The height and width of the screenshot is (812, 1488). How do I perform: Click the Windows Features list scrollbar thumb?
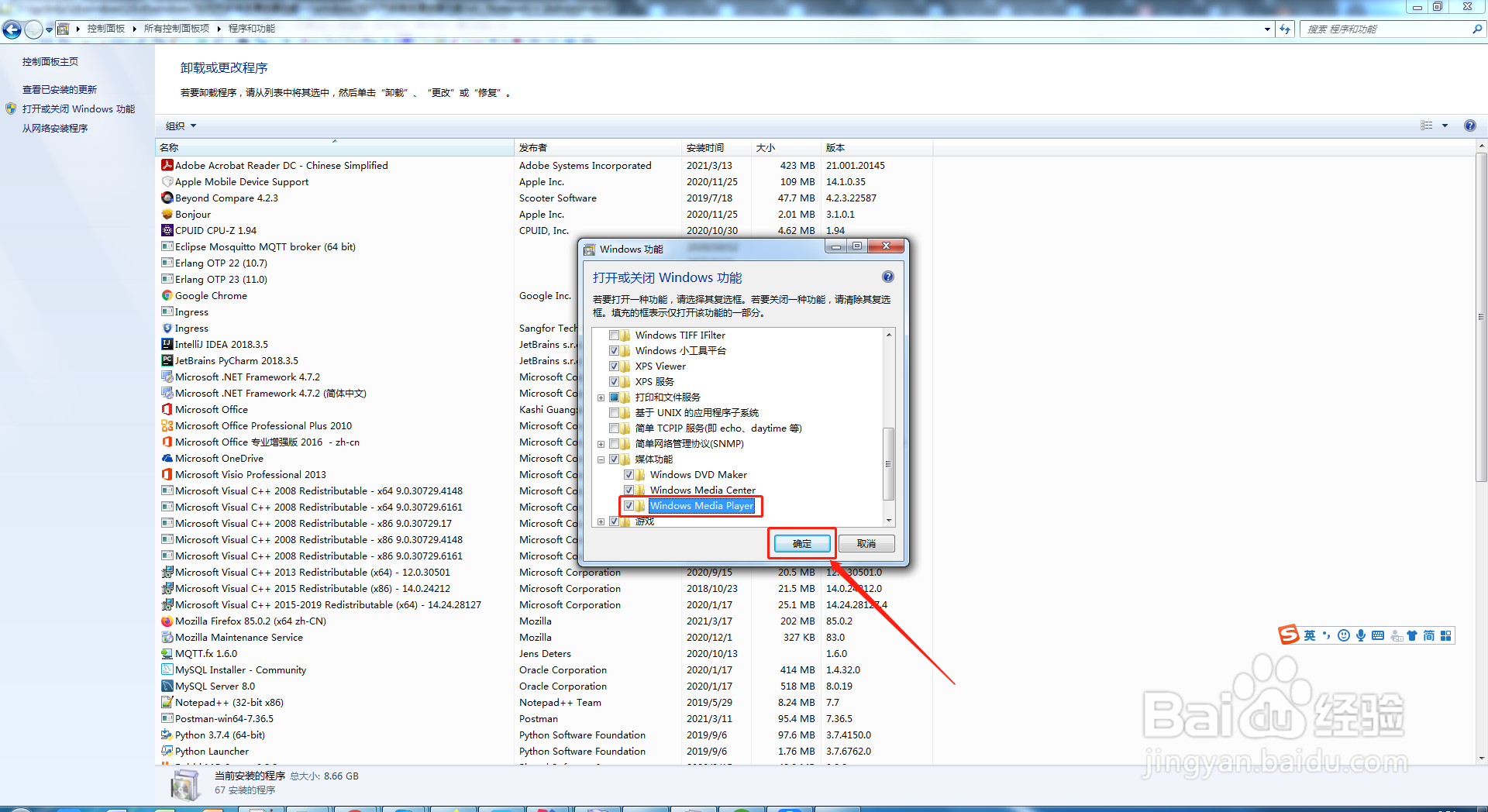(889, 463)
